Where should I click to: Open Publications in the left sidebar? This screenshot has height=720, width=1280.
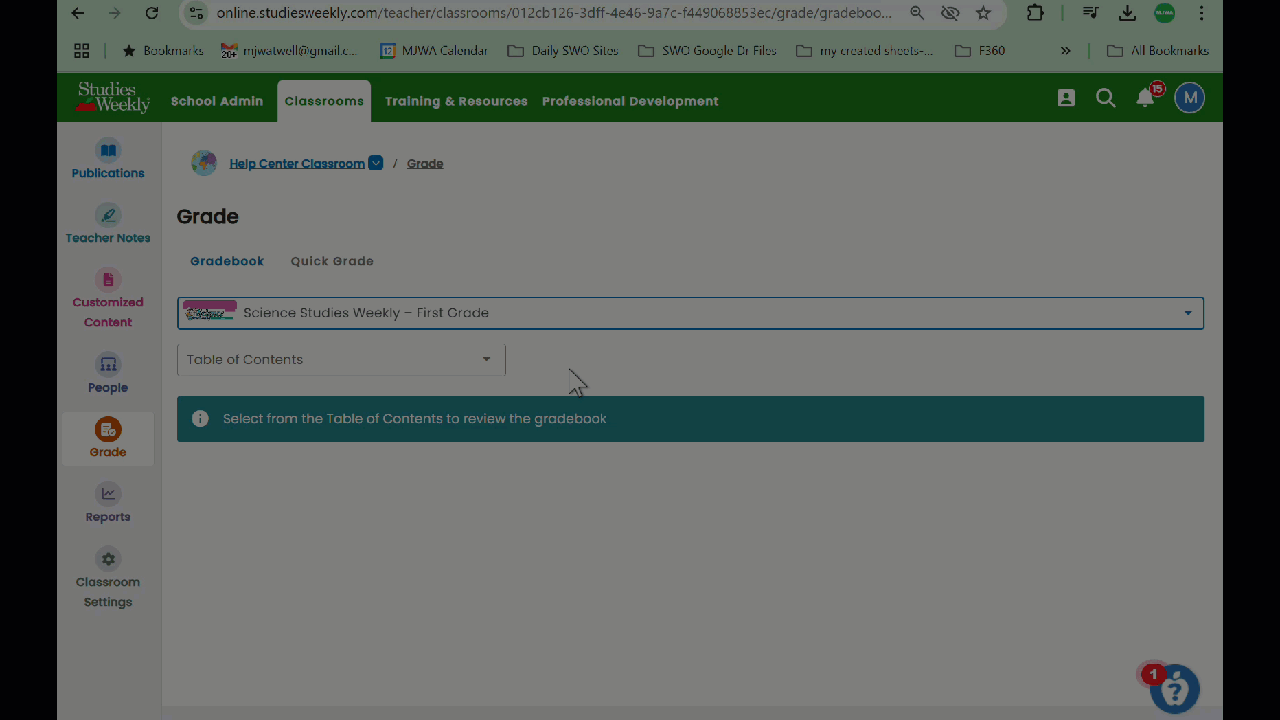108,160
